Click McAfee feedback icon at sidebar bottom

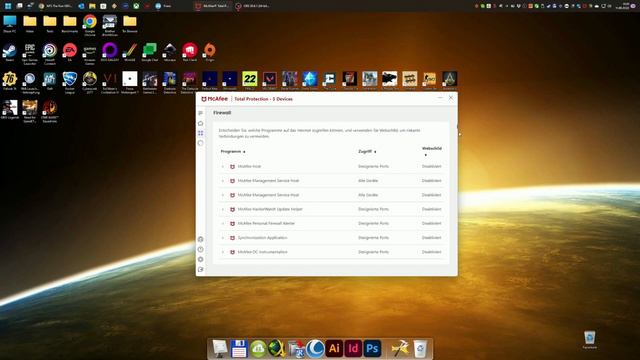pyautogui.click(x=200, y=269)
